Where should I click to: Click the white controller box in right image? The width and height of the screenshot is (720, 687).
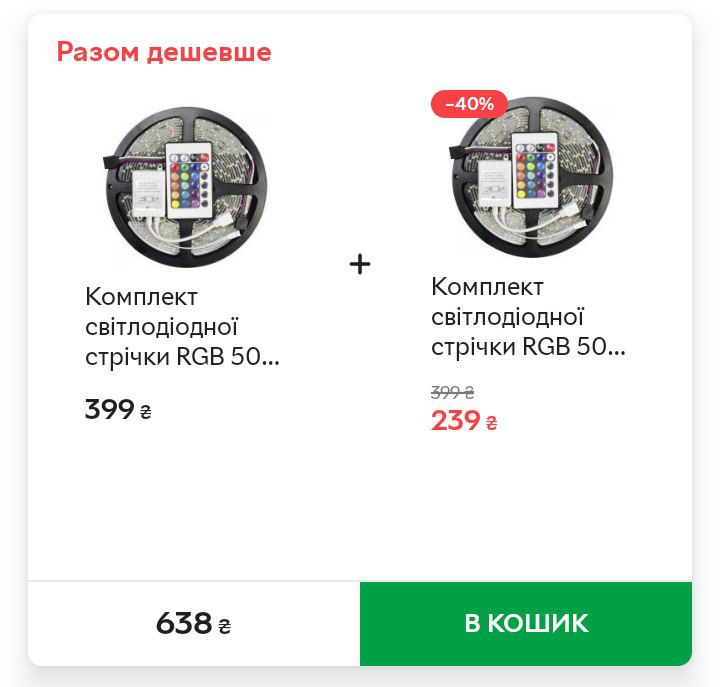(x=495, y=184)
